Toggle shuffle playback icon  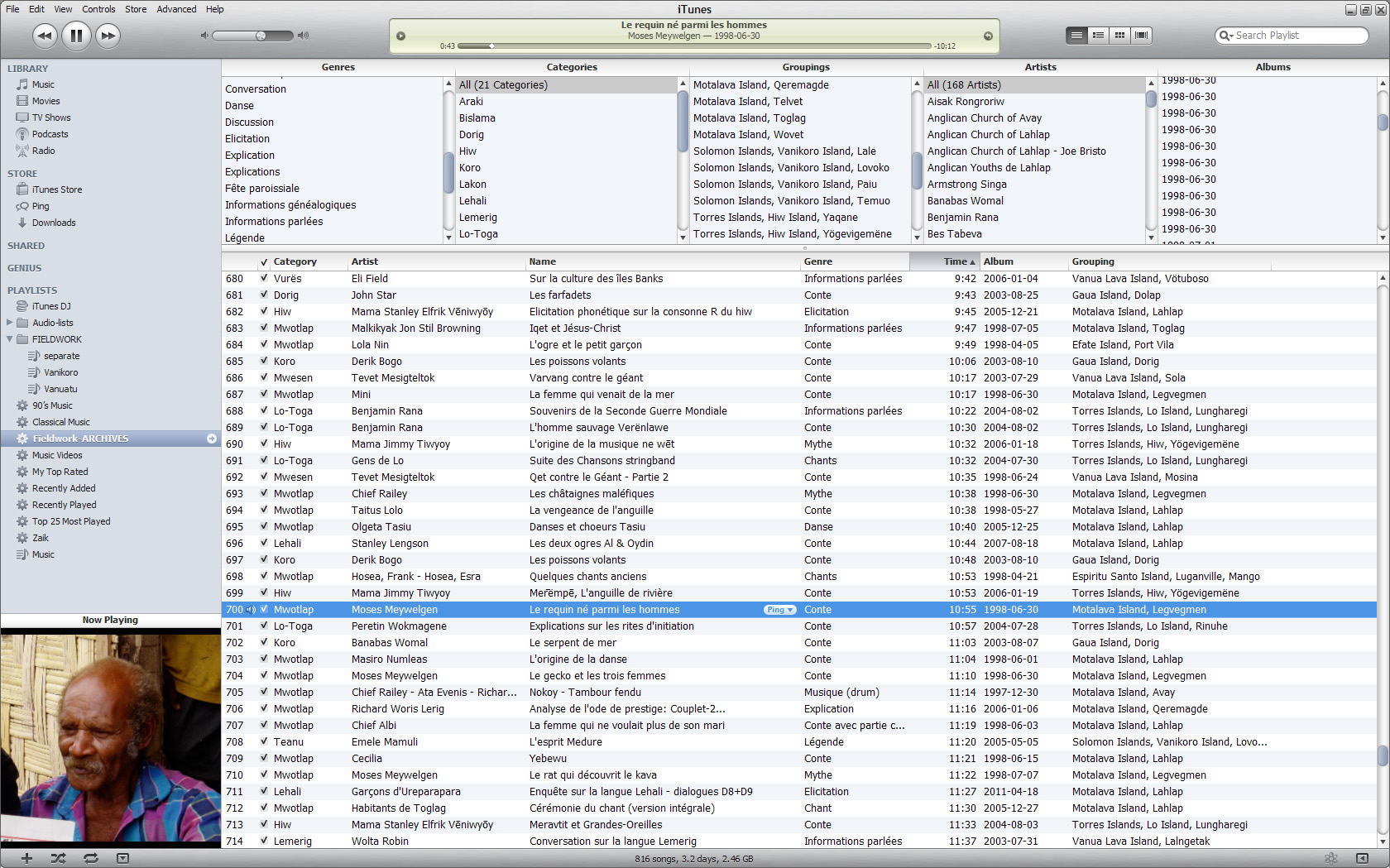tap(58, 858)
